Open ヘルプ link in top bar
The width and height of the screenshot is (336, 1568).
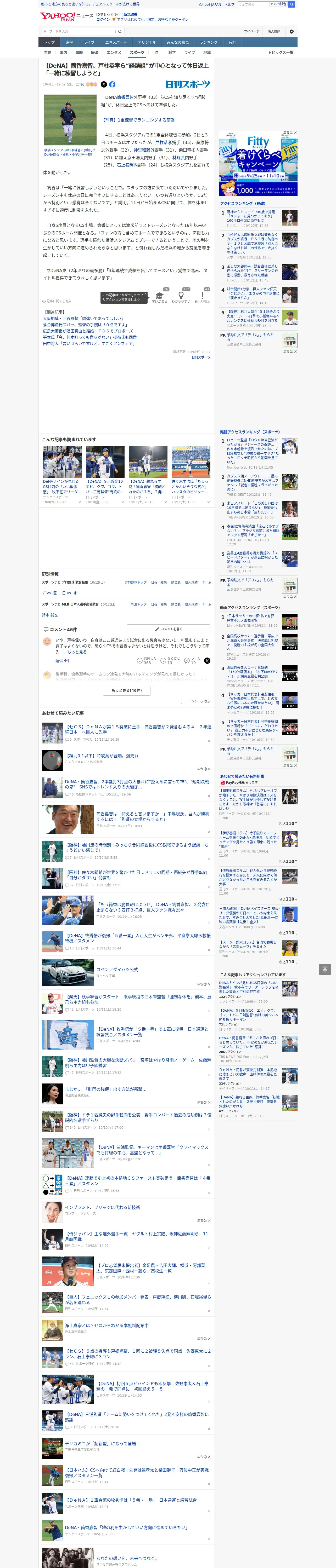tap(229, 4)
